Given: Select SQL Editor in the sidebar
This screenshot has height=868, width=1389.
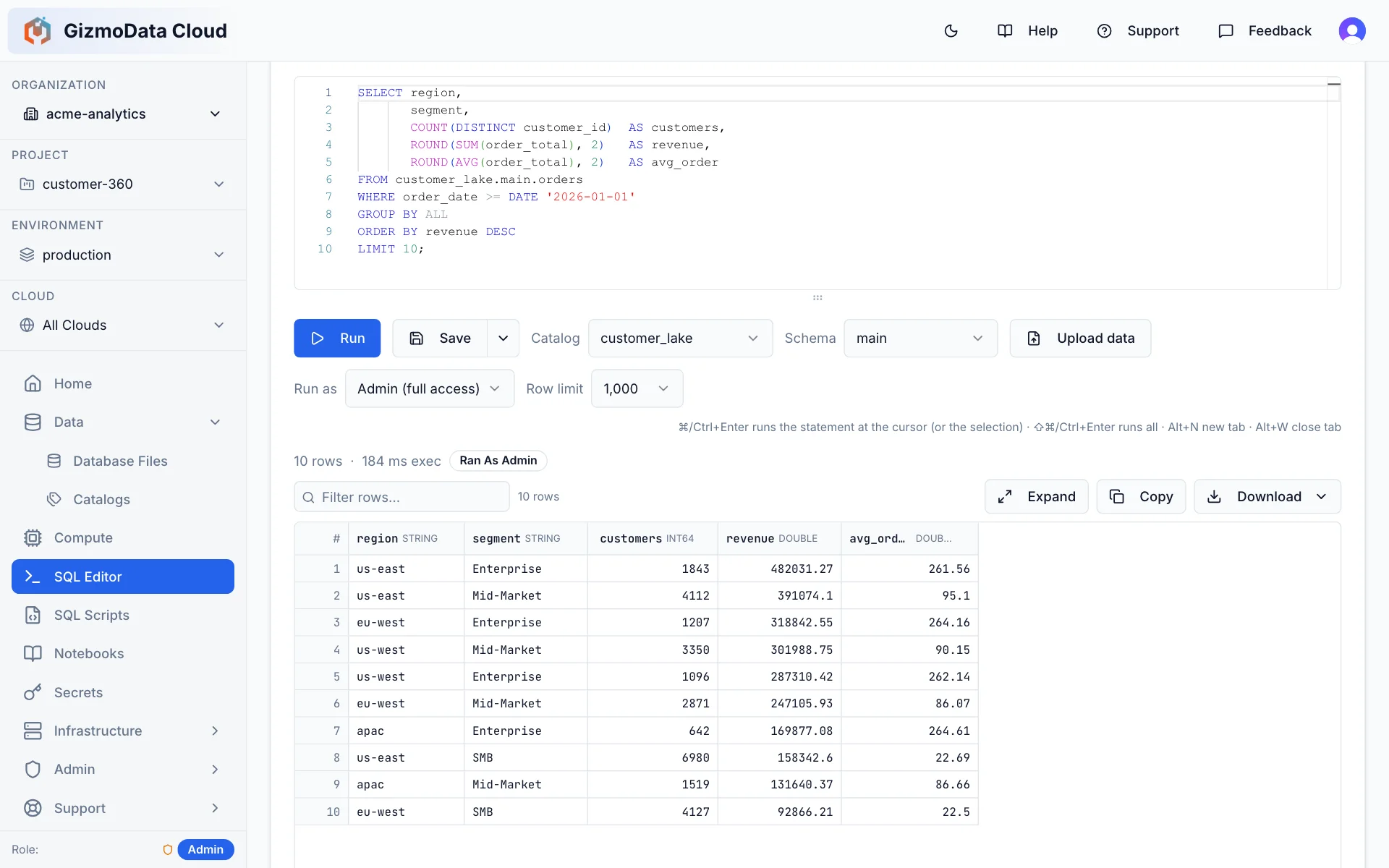Looking at the screenshot, I should coord(123,576).
